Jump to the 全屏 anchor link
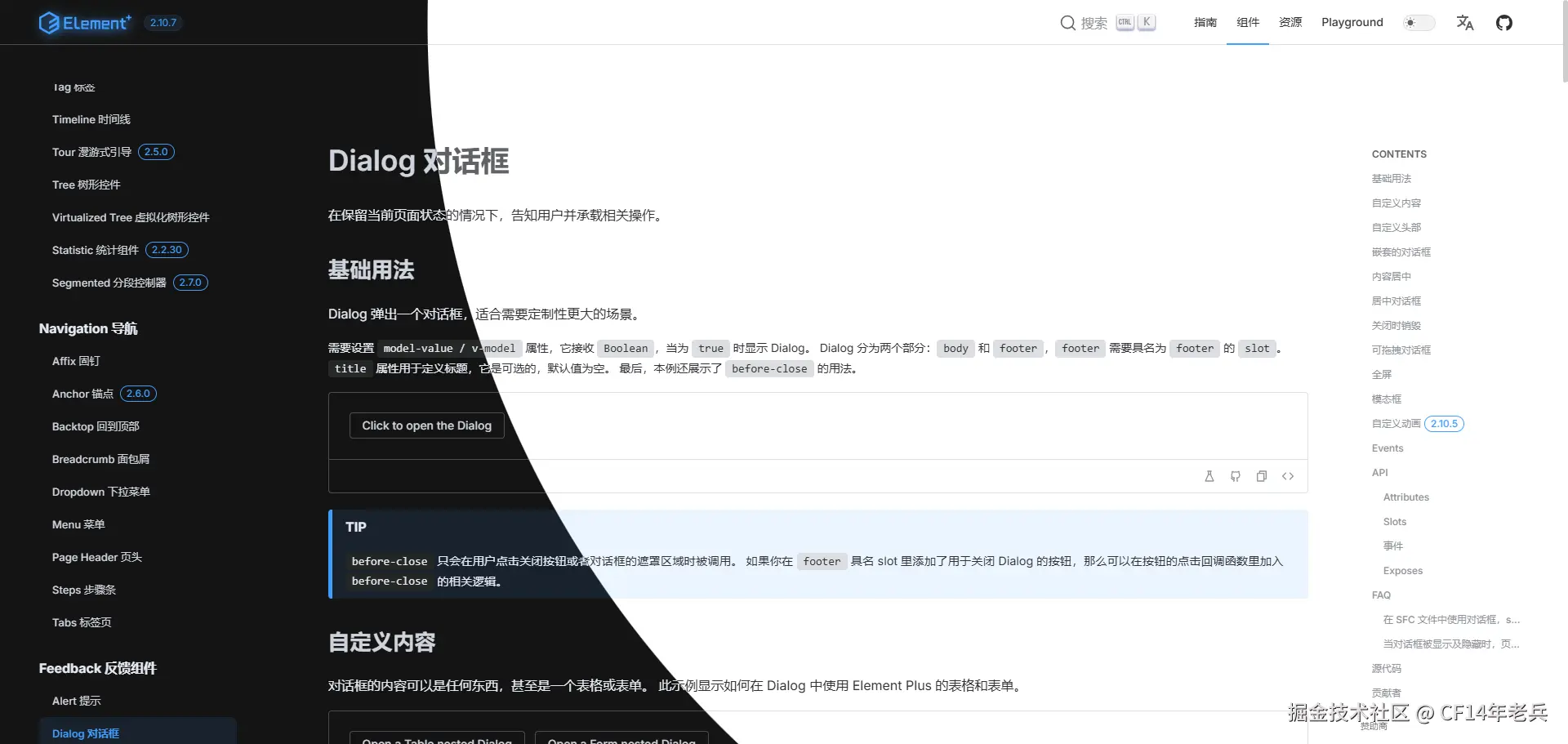The height and width of the screenshot is (744, 1568). (1382, 374)
